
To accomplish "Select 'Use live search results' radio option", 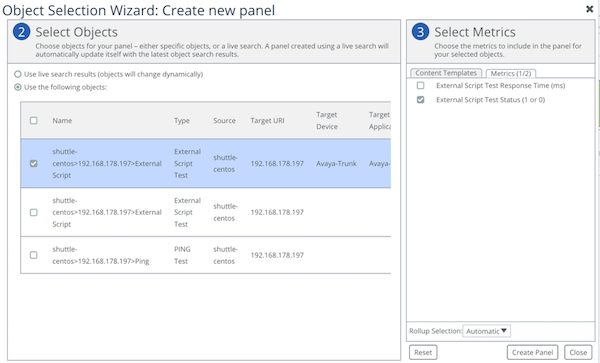I will [x=18, y=74].
